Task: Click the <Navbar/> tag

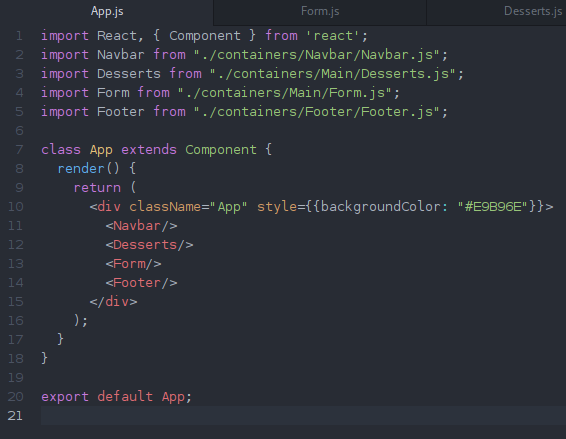Action: click(142, 226)
